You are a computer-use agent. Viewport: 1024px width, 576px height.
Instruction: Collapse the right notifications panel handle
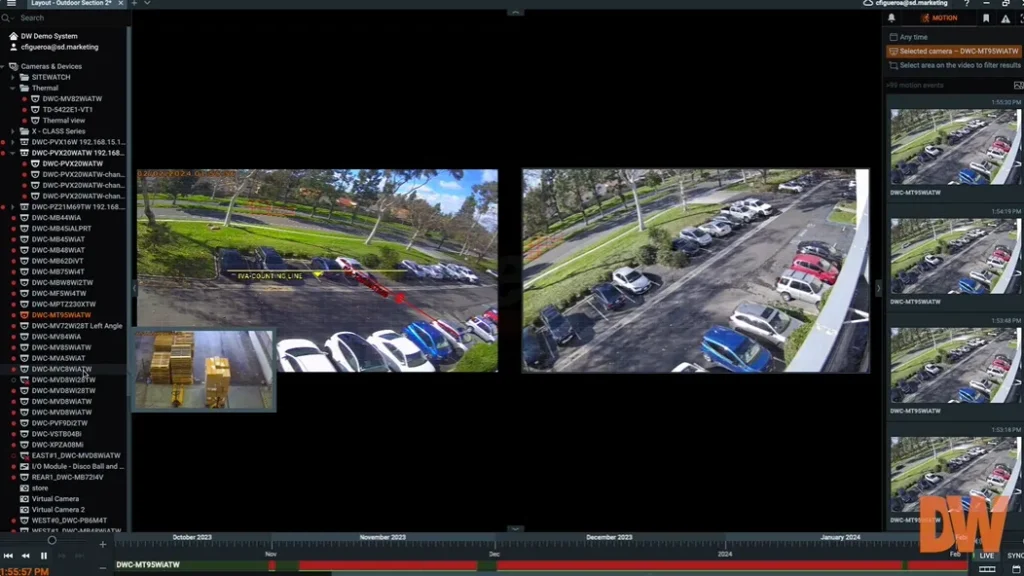[x=878, y=288]
